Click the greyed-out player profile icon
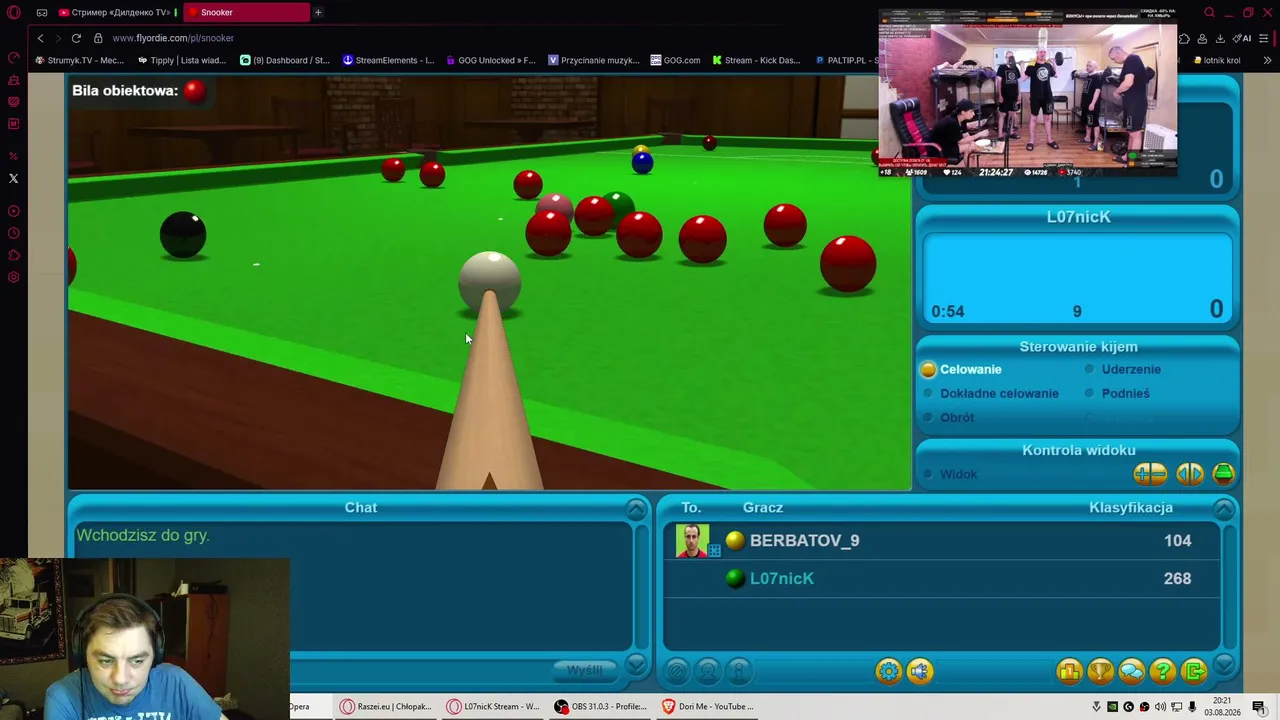 point(708,671)
